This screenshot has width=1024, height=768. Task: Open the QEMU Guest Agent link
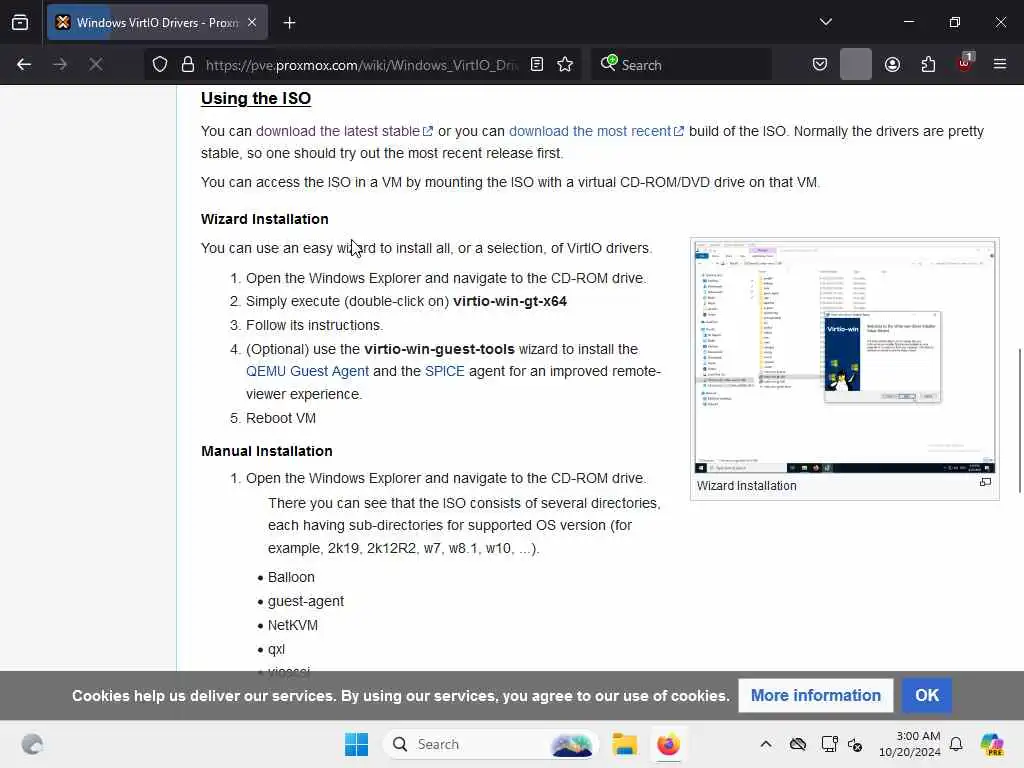click(308, 372)
